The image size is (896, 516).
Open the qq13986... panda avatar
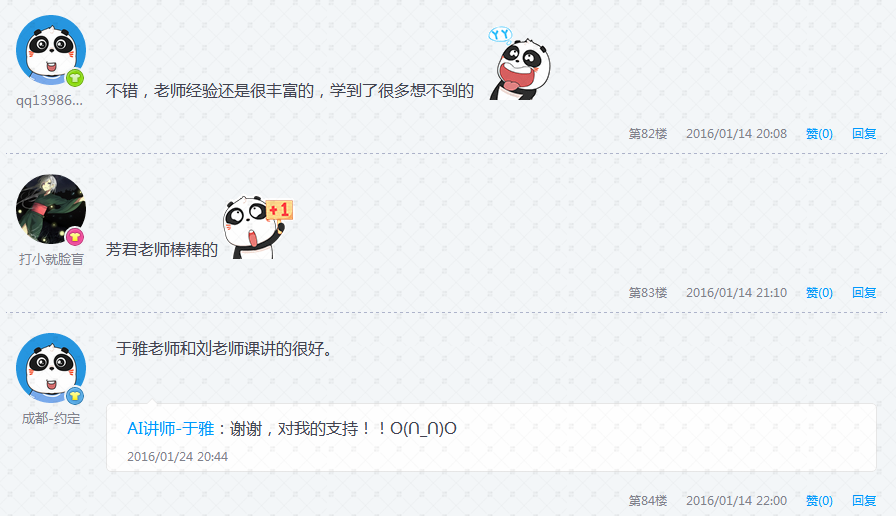[51, 50]
